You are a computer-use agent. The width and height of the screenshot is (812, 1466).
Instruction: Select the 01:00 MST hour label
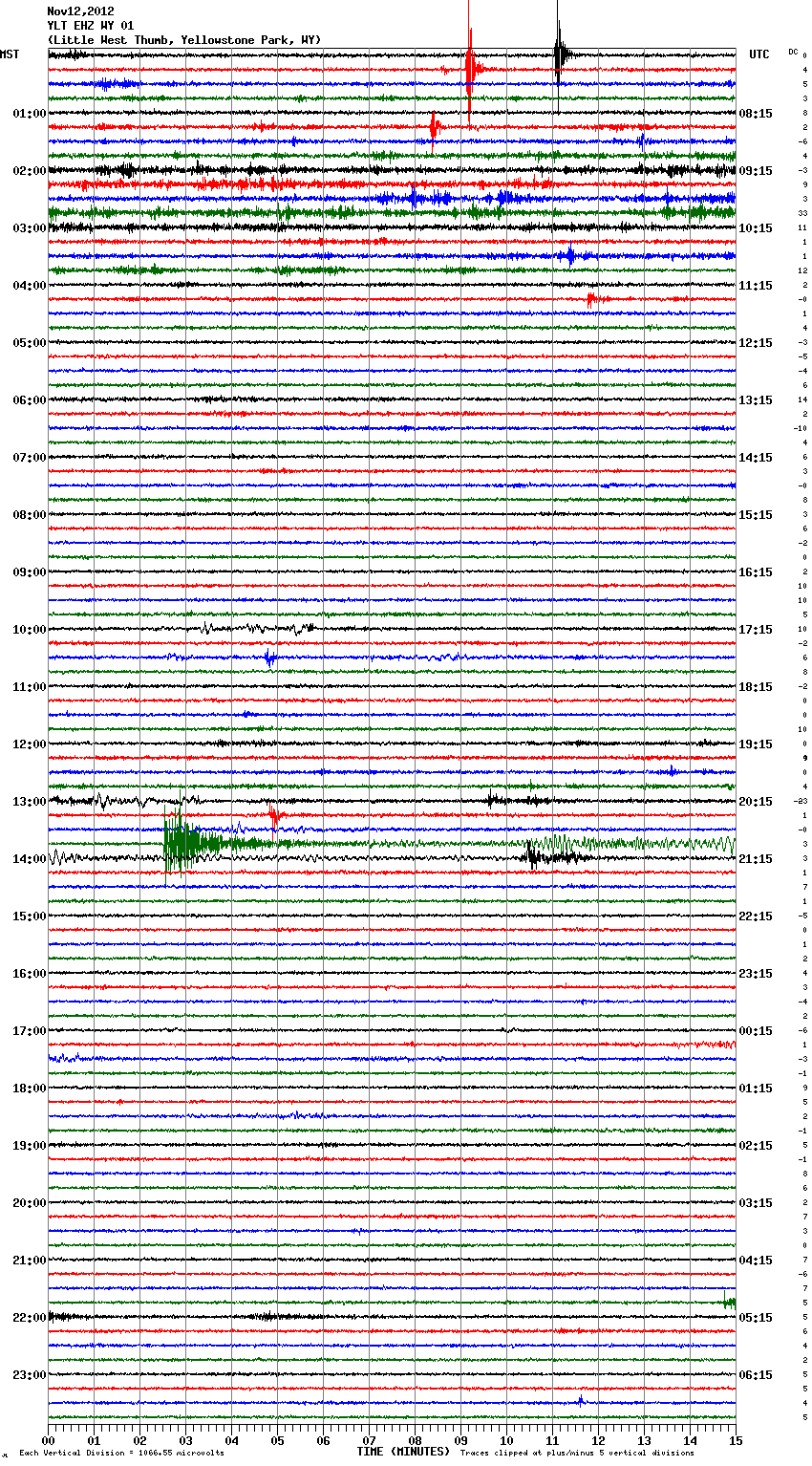click(x=30, y=114)
